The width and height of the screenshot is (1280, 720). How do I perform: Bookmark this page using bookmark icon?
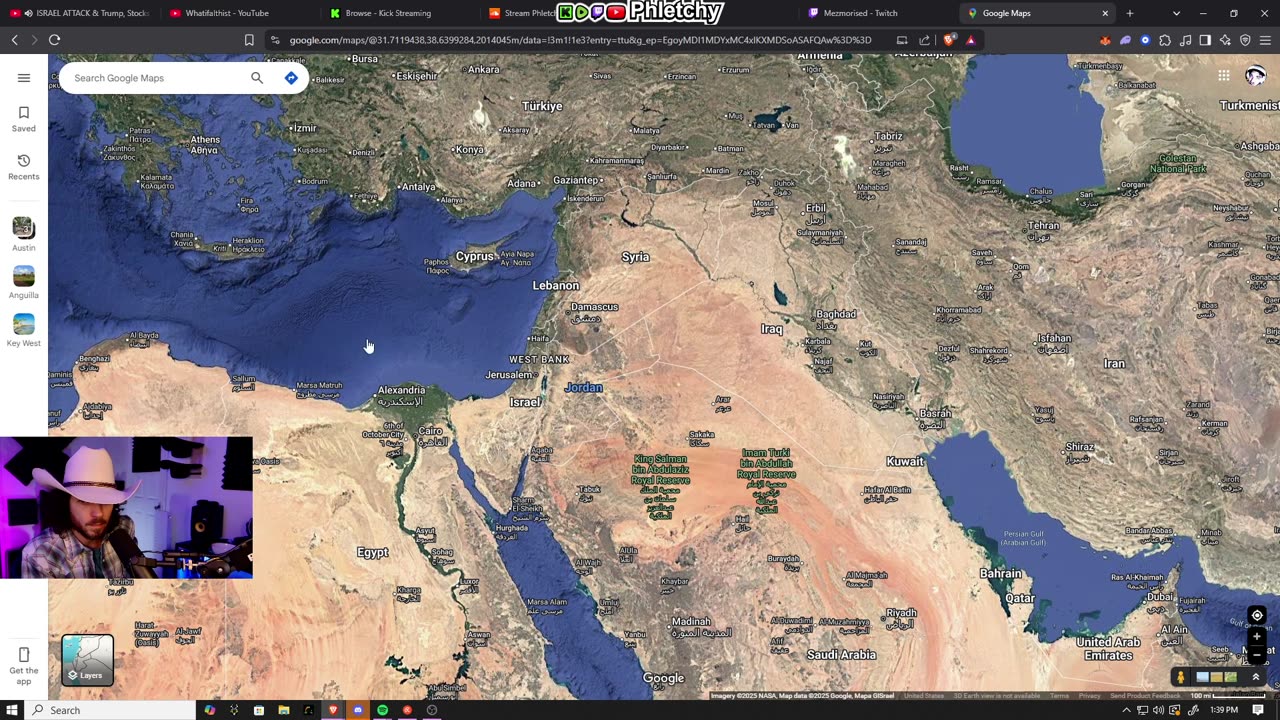point(249,40)
